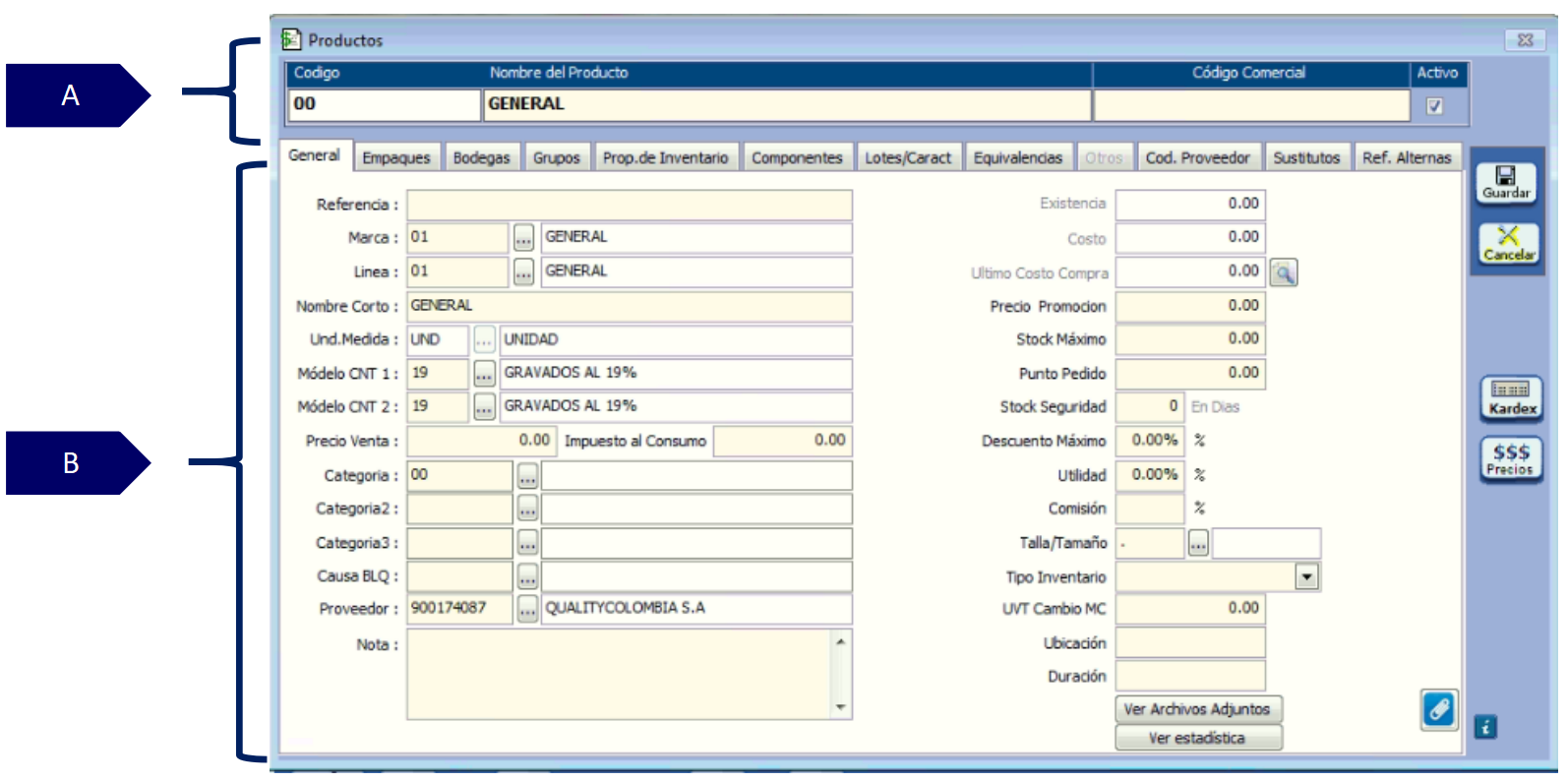
Task: Click the Nota text area
Action: point(620,675)
